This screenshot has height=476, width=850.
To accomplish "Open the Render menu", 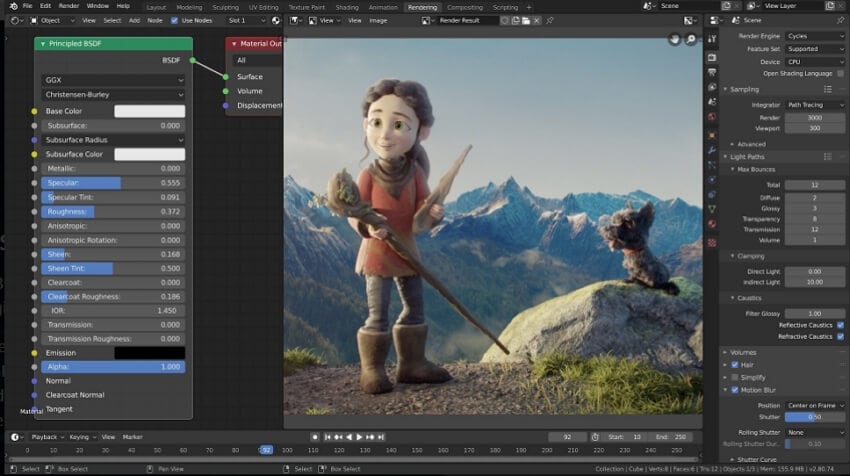I will click(x=68, y=6).
